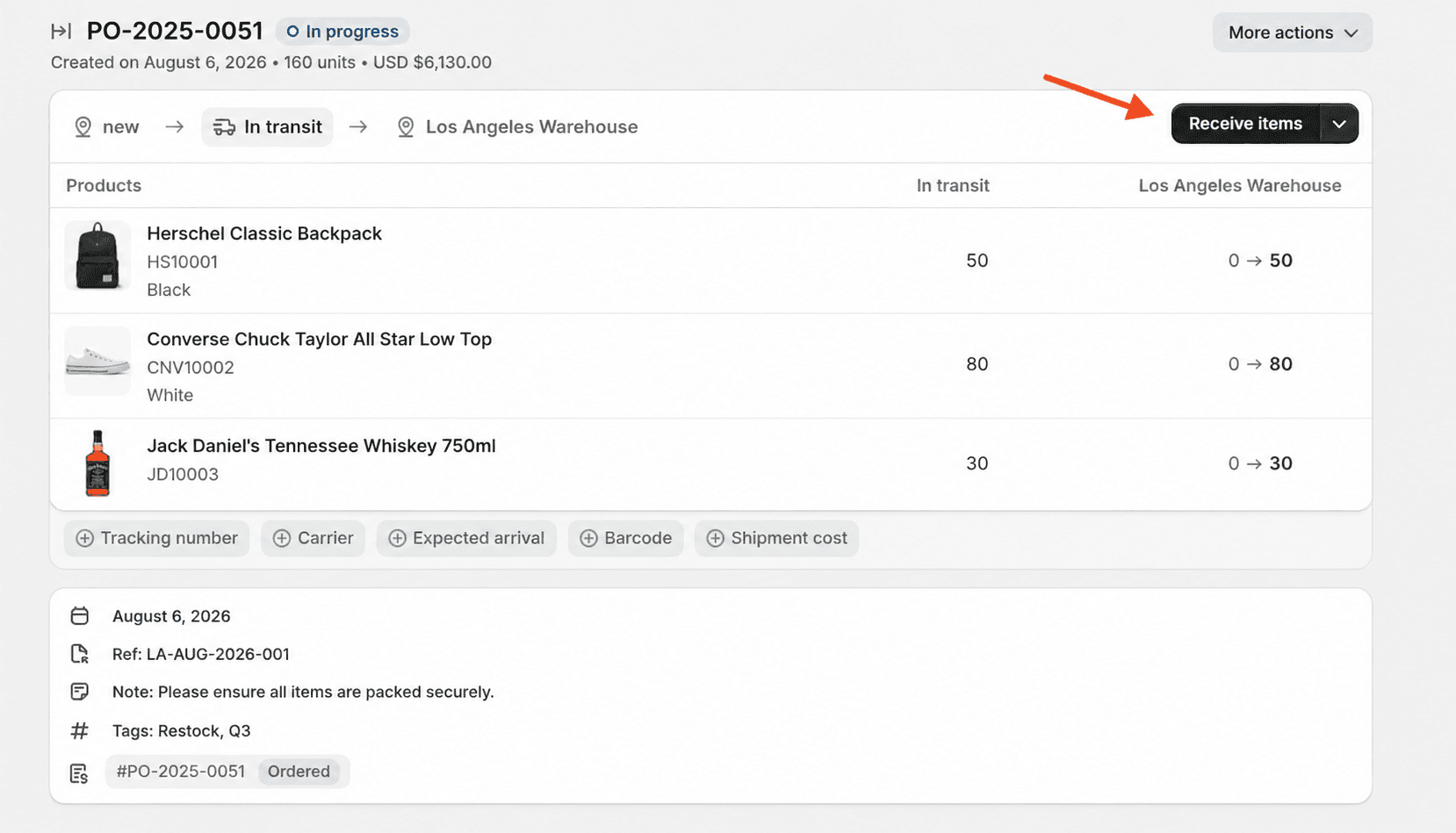This screenshot has height=833, width=1456.
Task: Click the 'Created on August 6, 2026' summary line
Action: (271, 62)
